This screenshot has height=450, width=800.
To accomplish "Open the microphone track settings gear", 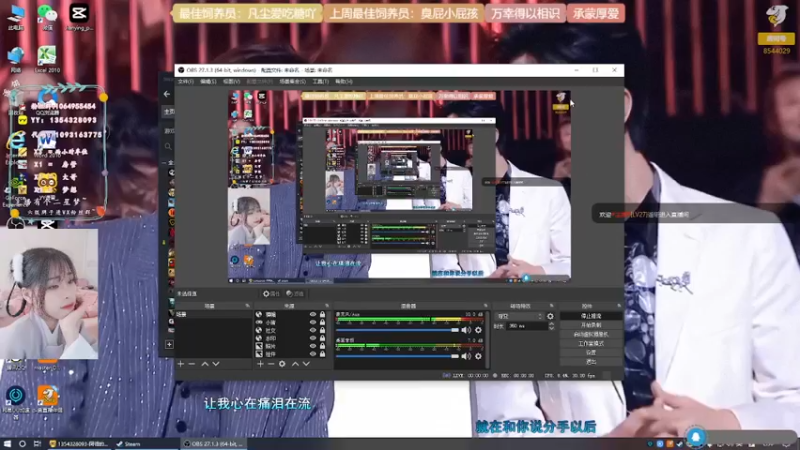I will (x=478, y=330).
